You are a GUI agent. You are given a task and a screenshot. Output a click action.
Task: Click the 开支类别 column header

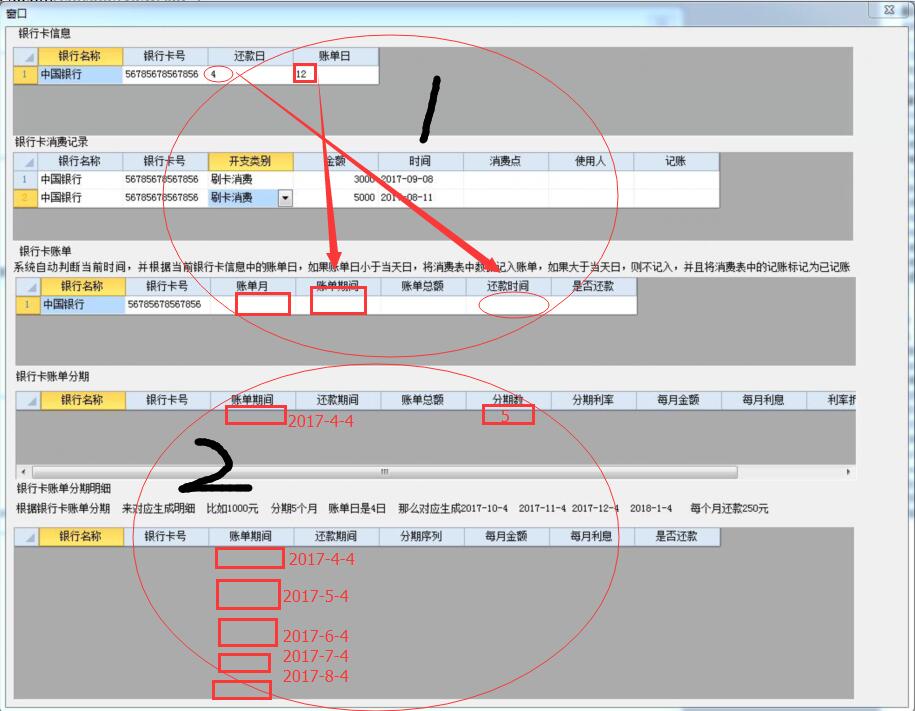(x=250, y=161)
